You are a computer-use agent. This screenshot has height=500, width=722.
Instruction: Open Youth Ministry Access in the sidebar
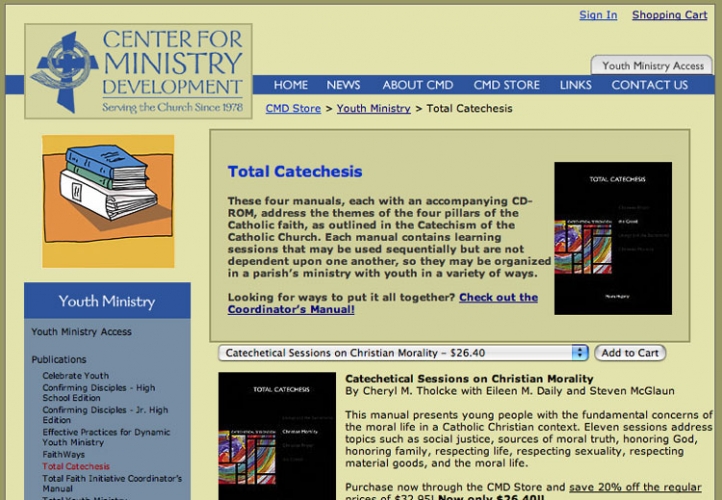tap(82, 332)
